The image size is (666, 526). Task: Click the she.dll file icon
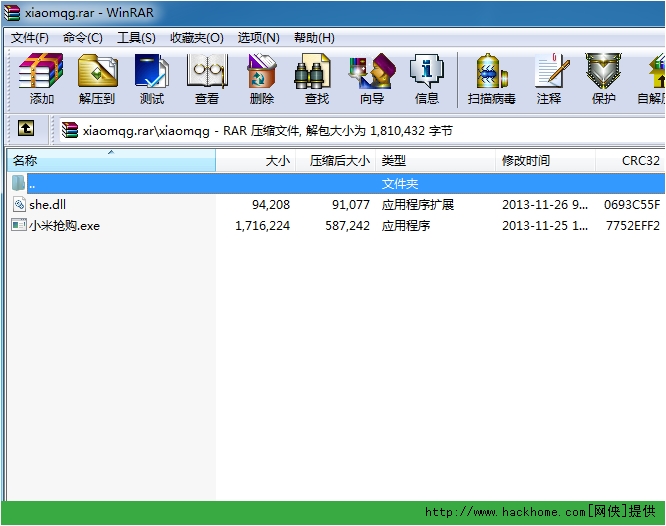click(19, 204)
